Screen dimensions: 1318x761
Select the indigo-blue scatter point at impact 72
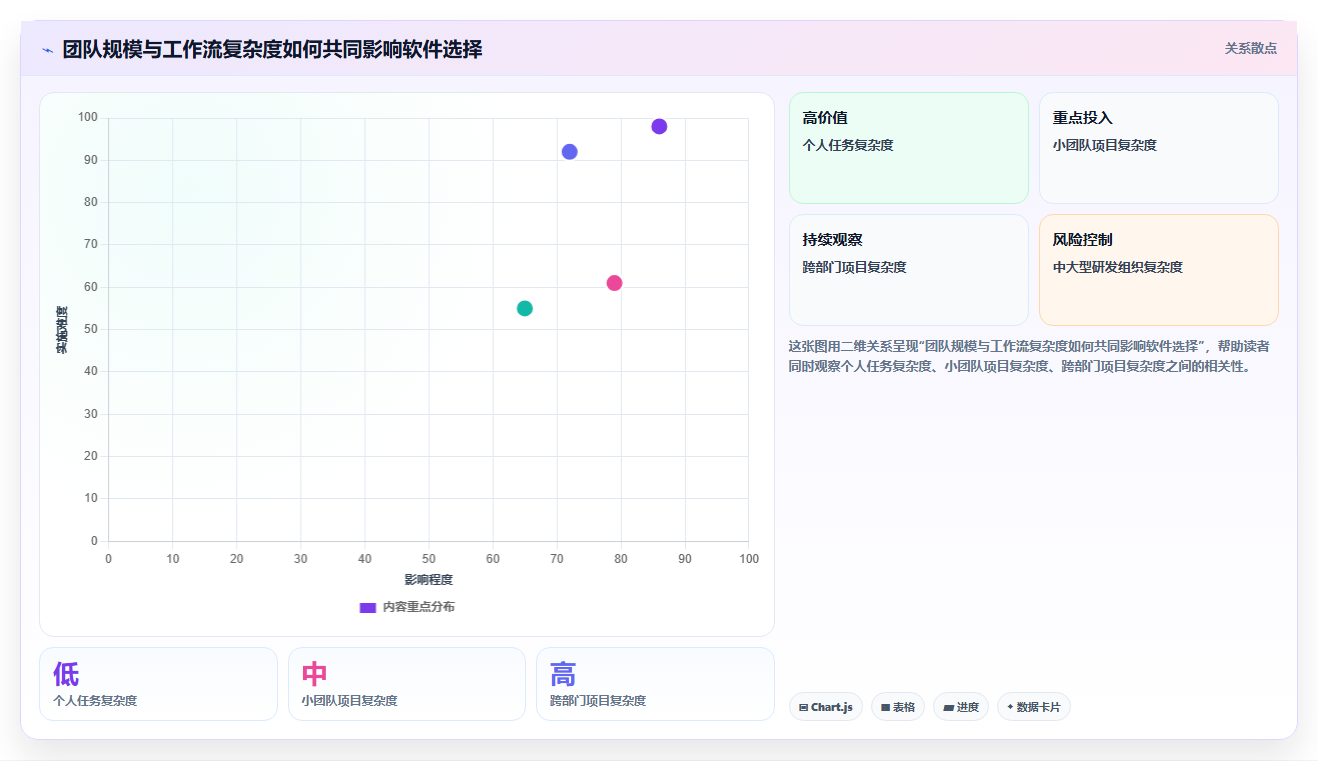click(x=569, y=152)
